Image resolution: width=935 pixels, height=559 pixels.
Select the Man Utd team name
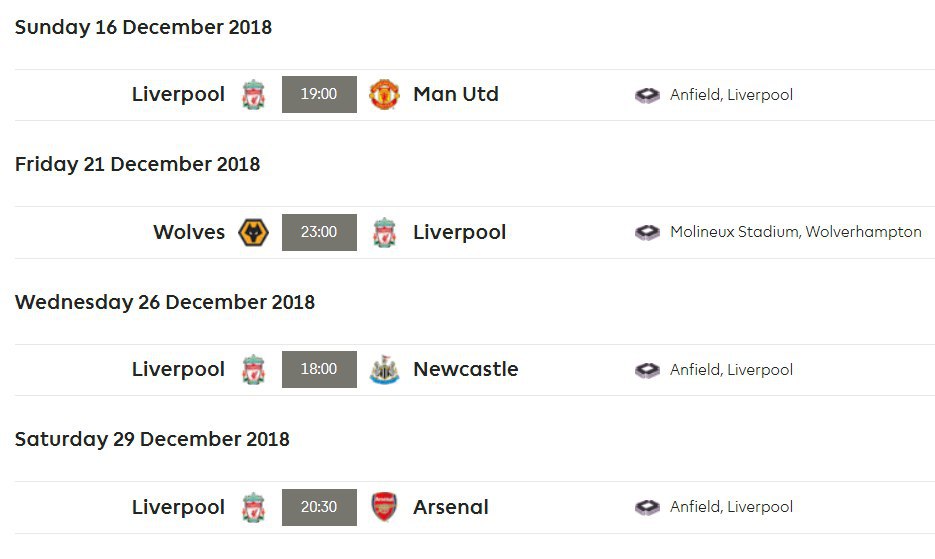click(x=456, y=94)
